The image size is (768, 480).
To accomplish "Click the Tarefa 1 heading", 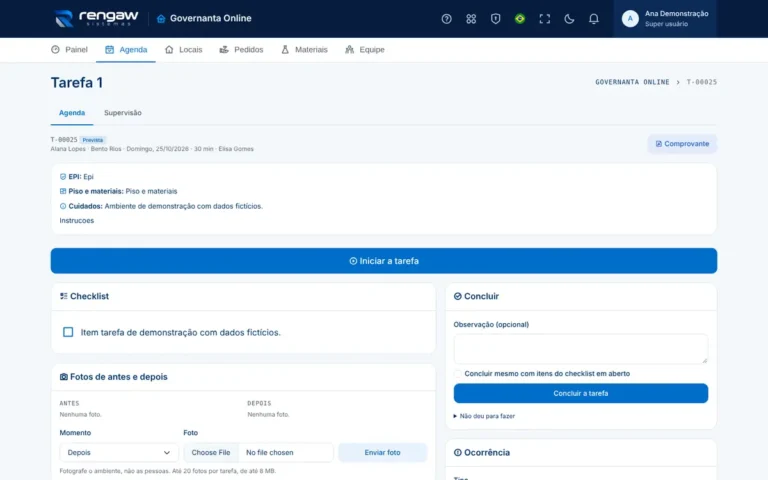I will tap(77, 82).
